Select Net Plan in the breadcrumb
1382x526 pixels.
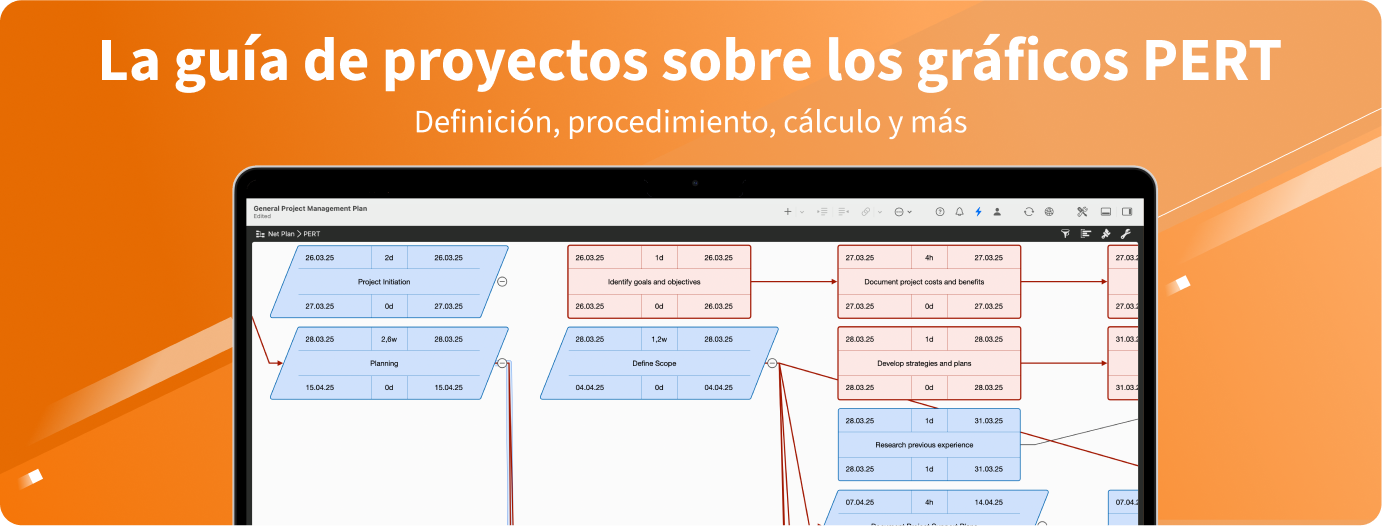[280, 234]
